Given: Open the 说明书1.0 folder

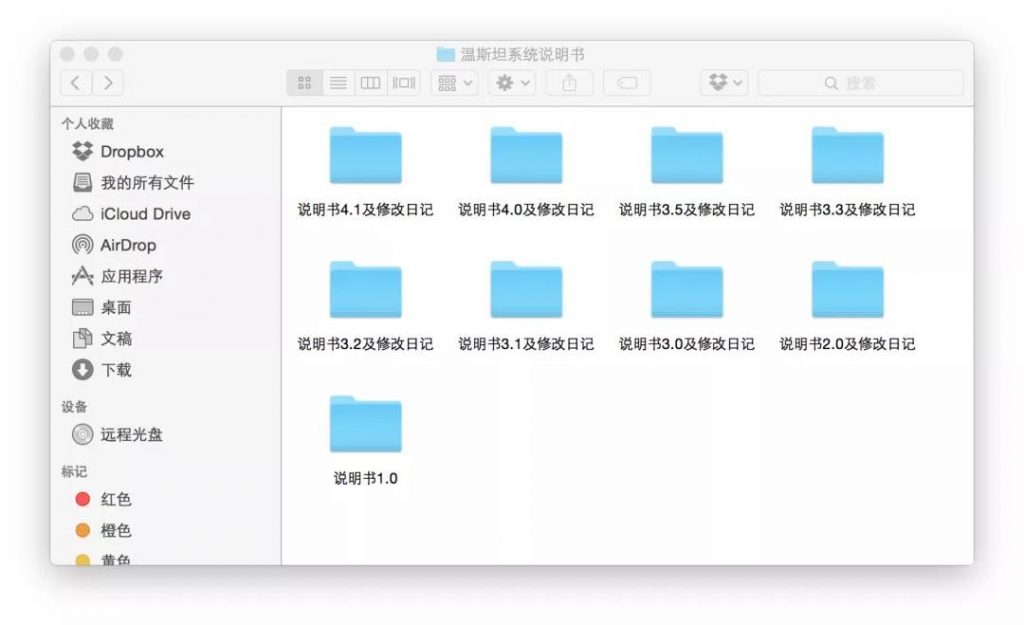Looking at the screenshot, I should pos(365,423).
